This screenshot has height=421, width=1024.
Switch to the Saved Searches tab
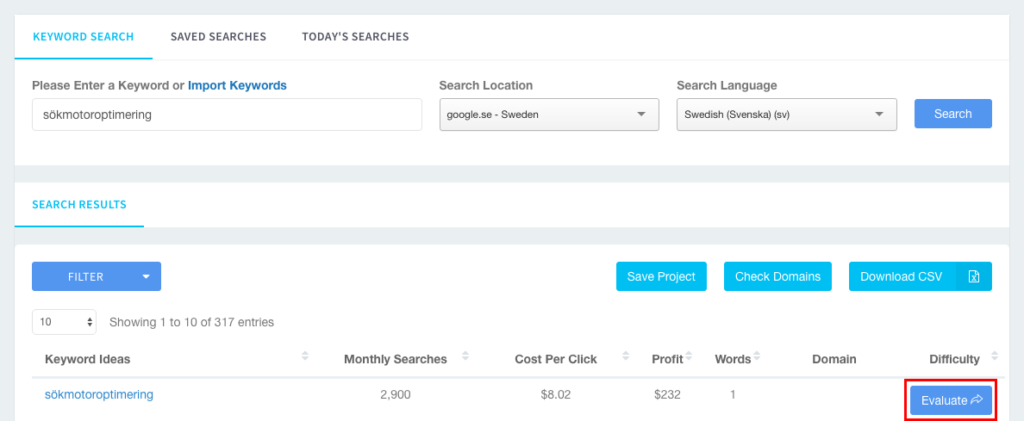click(x=218, y=37)
